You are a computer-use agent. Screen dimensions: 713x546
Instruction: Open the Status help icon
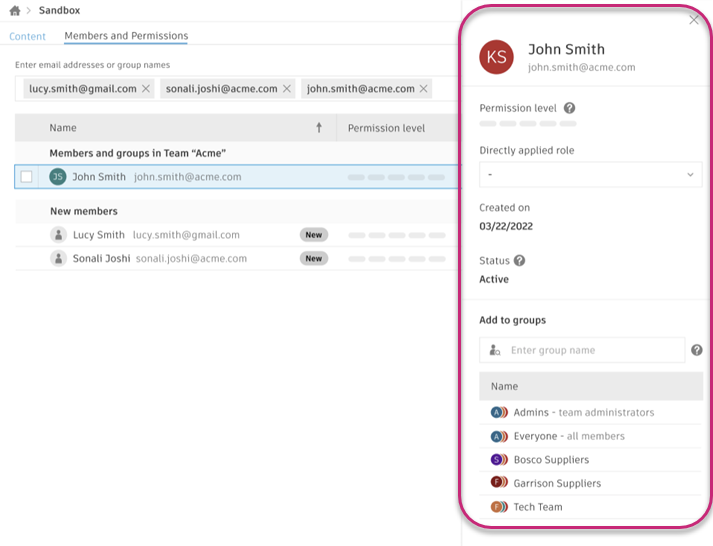519,260
